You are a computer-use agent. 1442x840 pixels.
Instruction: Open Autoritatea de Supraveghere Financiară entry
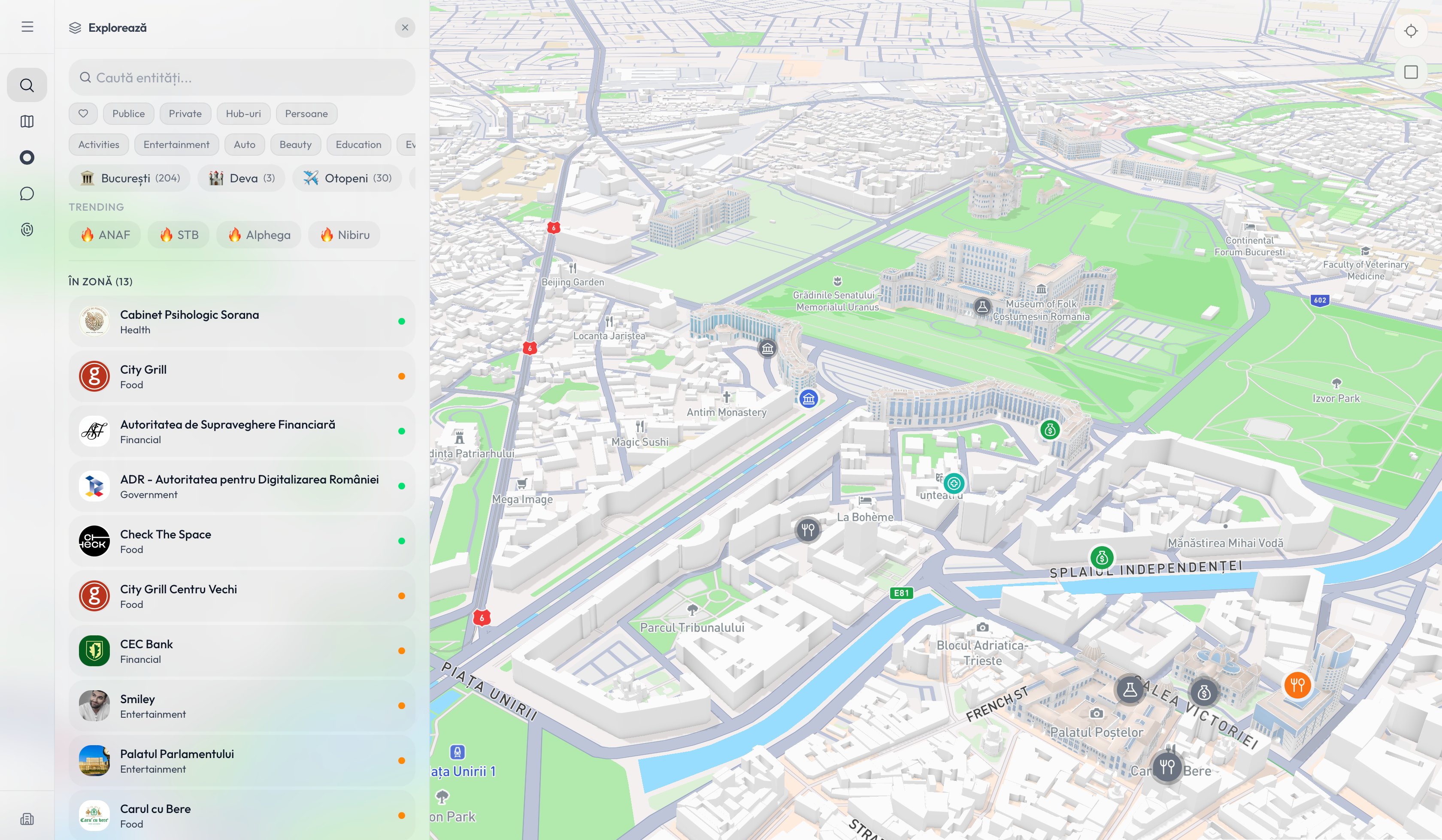point(242,432)
